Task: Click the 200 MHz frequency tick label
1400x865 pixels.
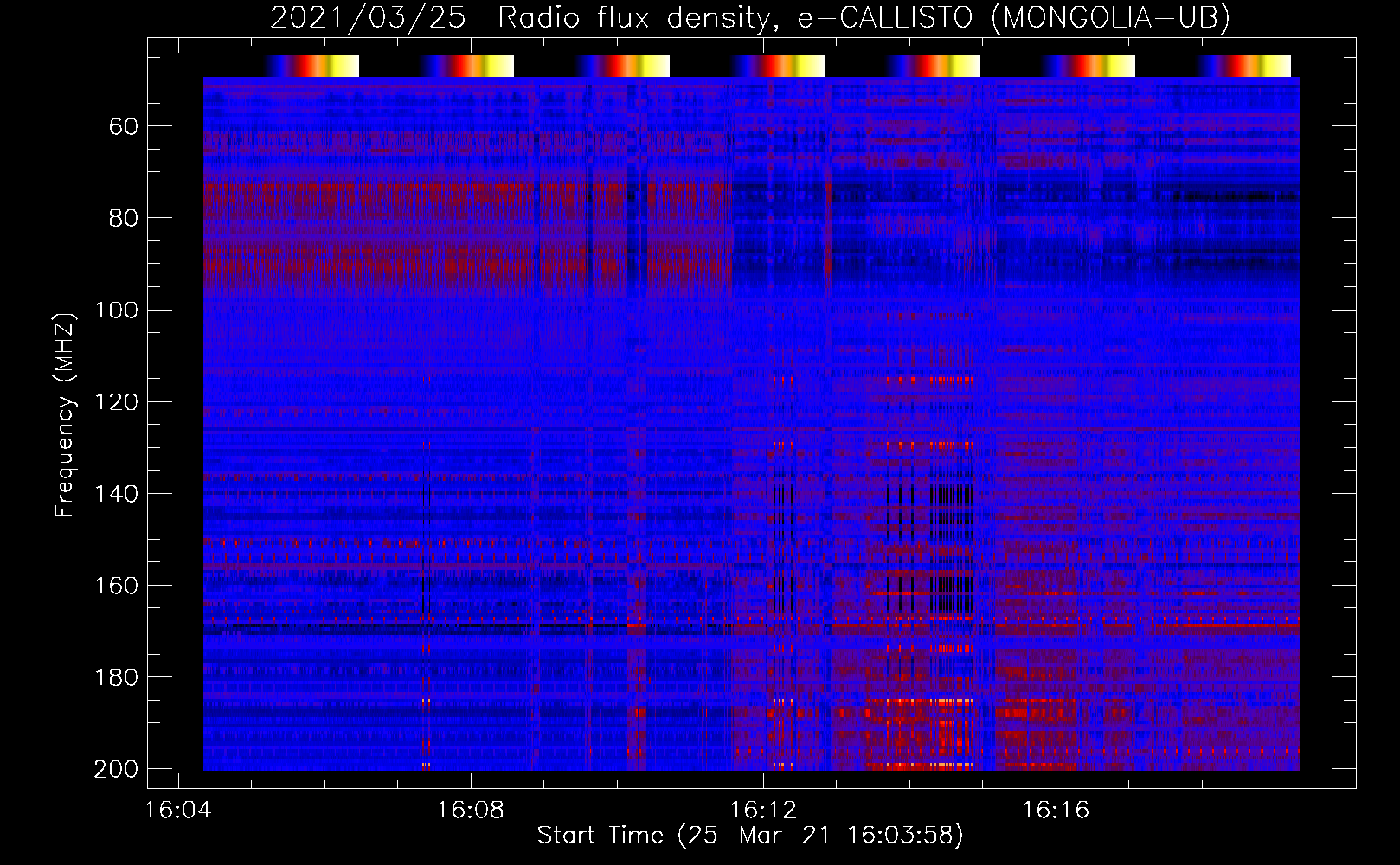Action: tap(116, 769)
